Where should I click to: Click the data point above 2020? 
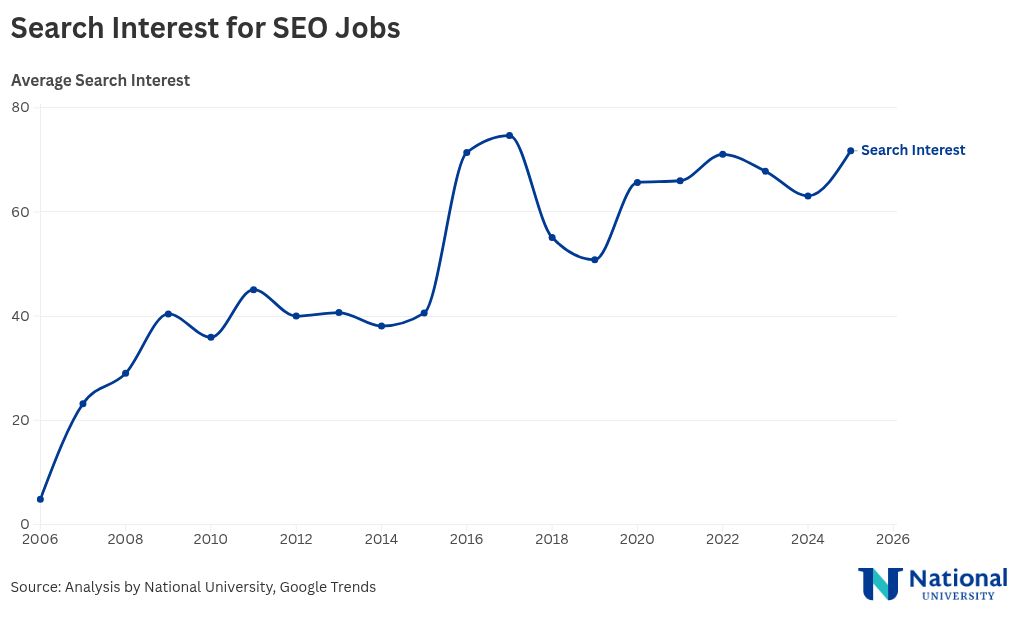point(637,182)
